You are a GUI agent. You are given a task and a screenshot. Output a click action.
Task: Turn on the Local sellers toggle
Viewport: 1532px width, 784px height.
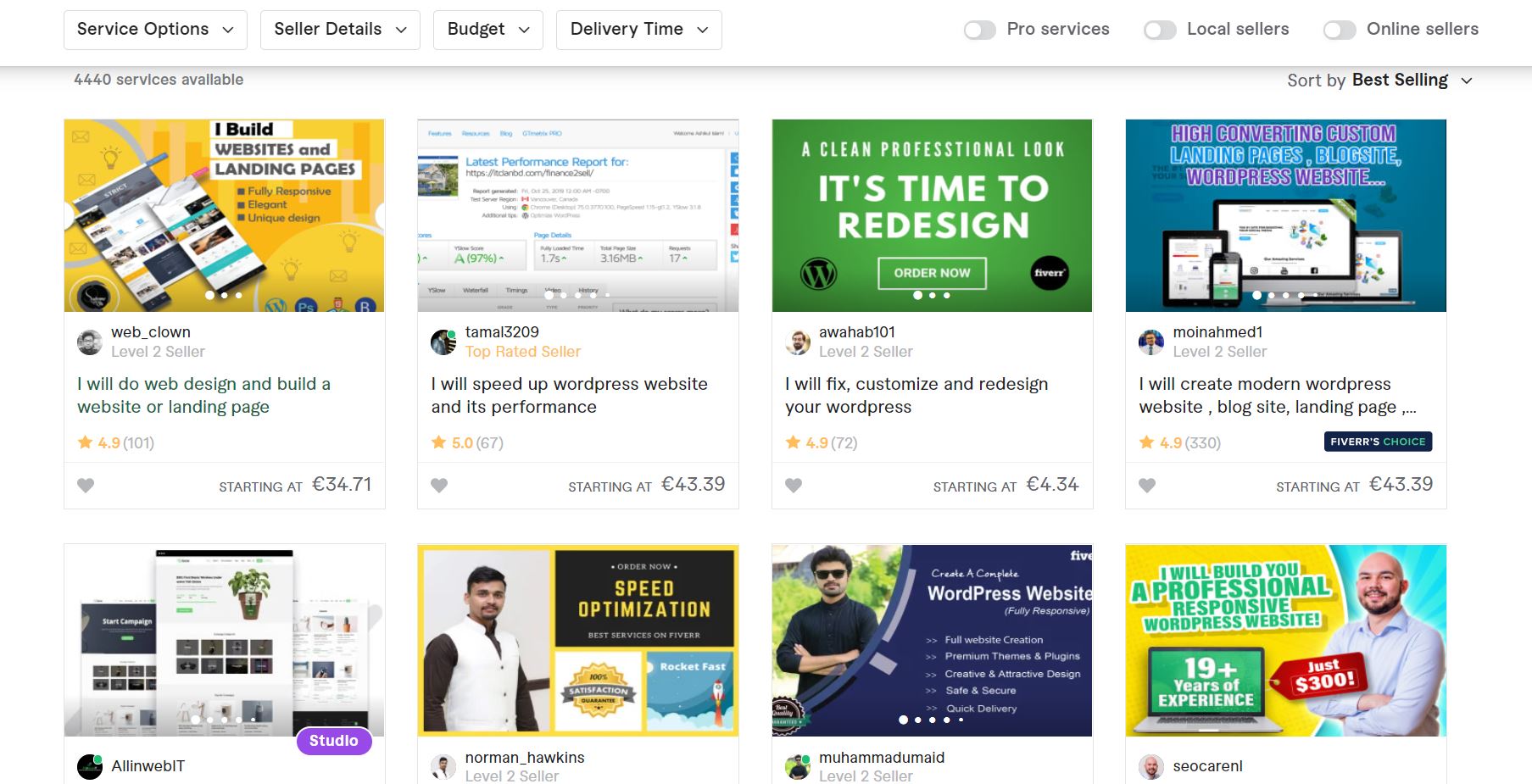coord(1160,30)
